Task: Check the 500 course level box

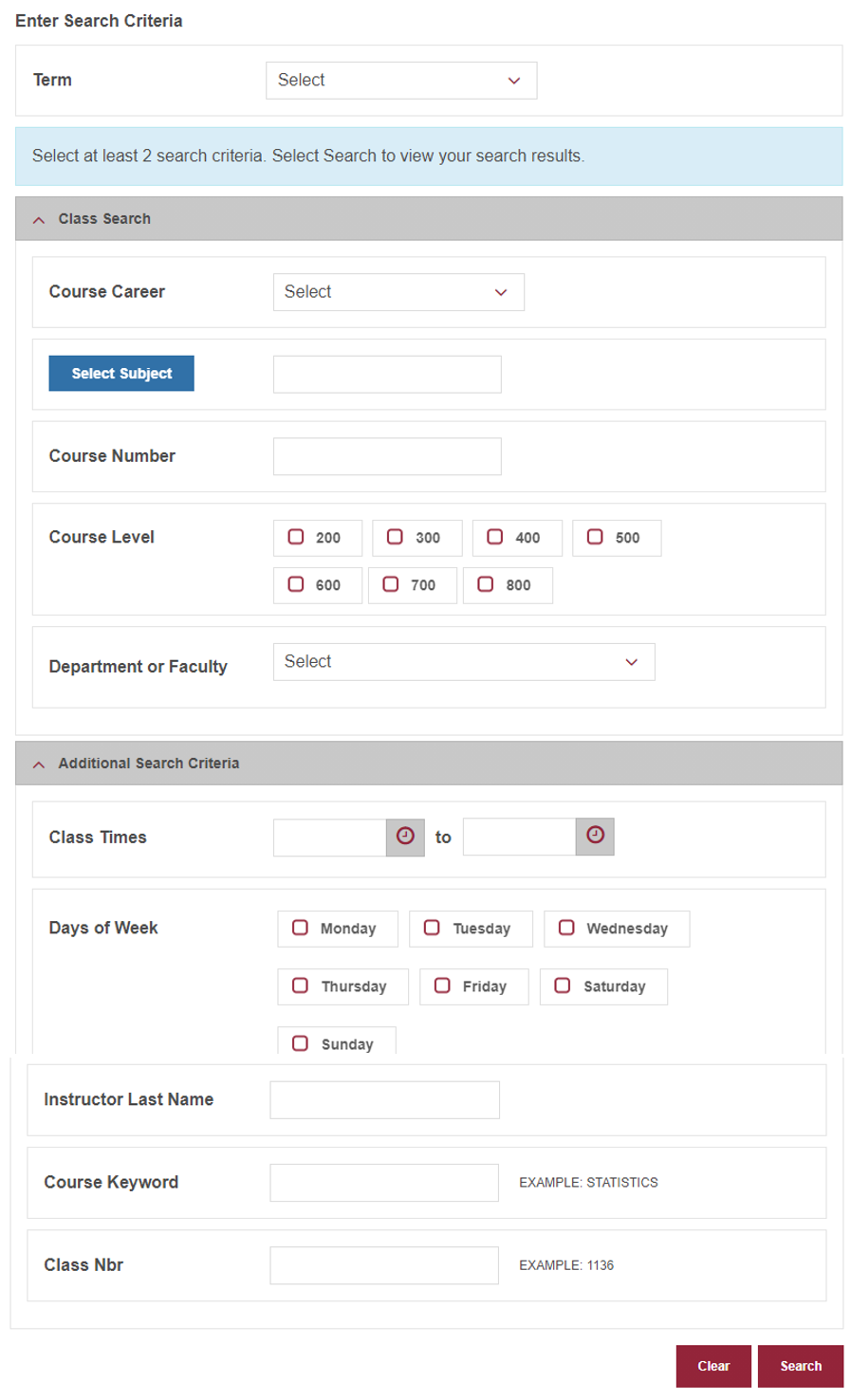Action: 595,537
